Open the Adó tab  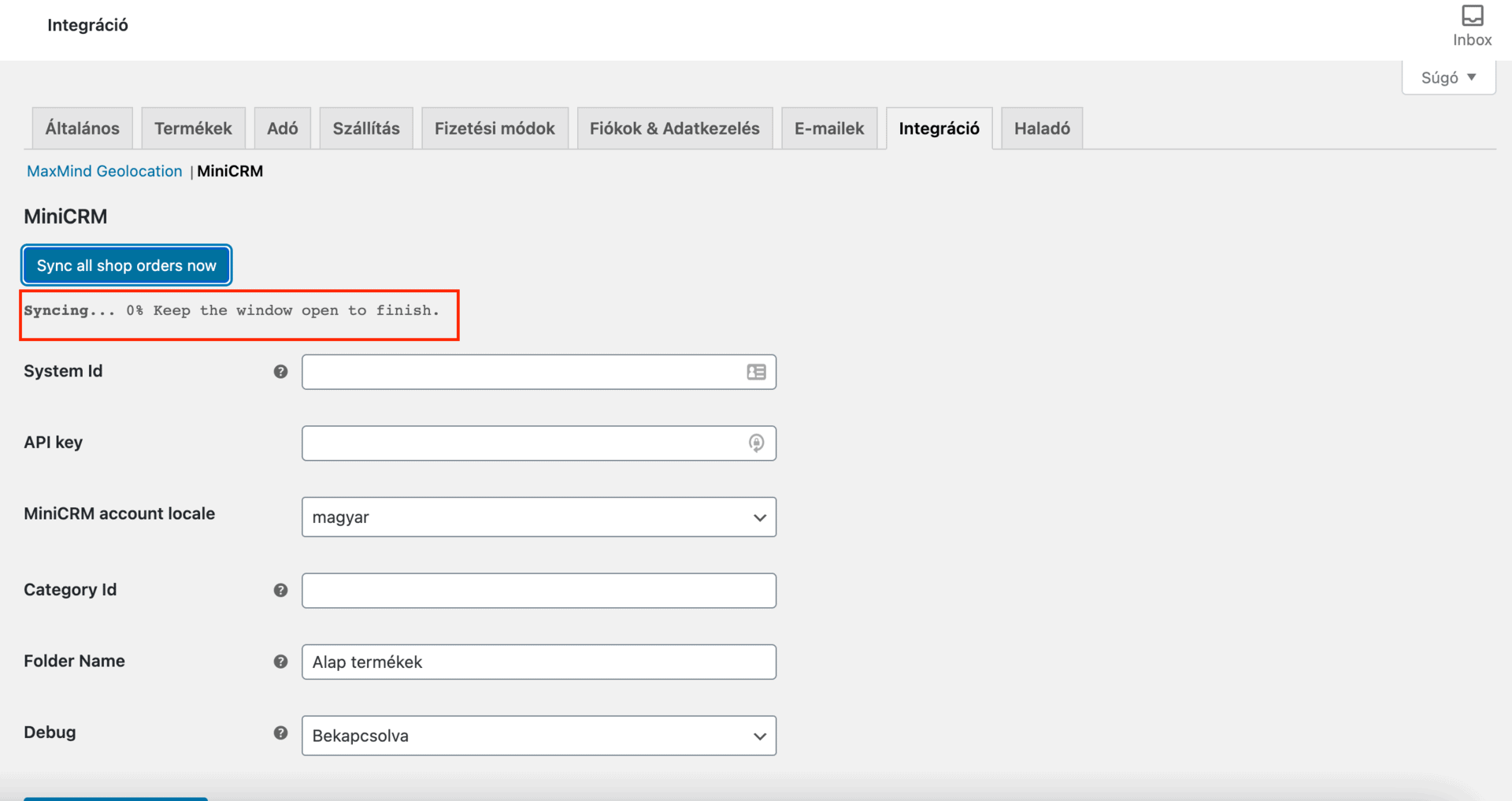pos(283,128)
